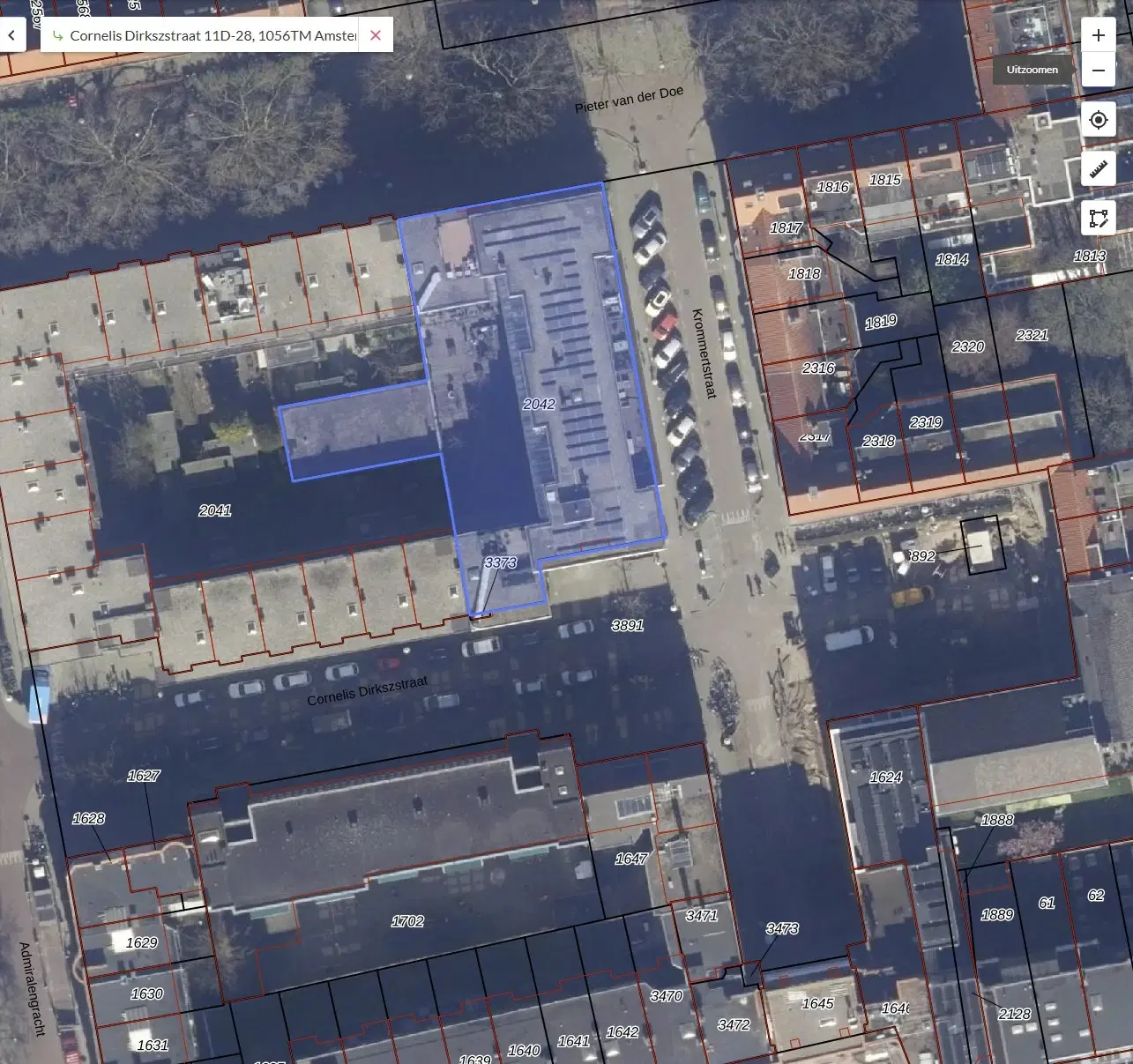The height and width of the screenshot is (1064, 1133).
Task: Select the highlighted parcel 2042
Action: 539,404
